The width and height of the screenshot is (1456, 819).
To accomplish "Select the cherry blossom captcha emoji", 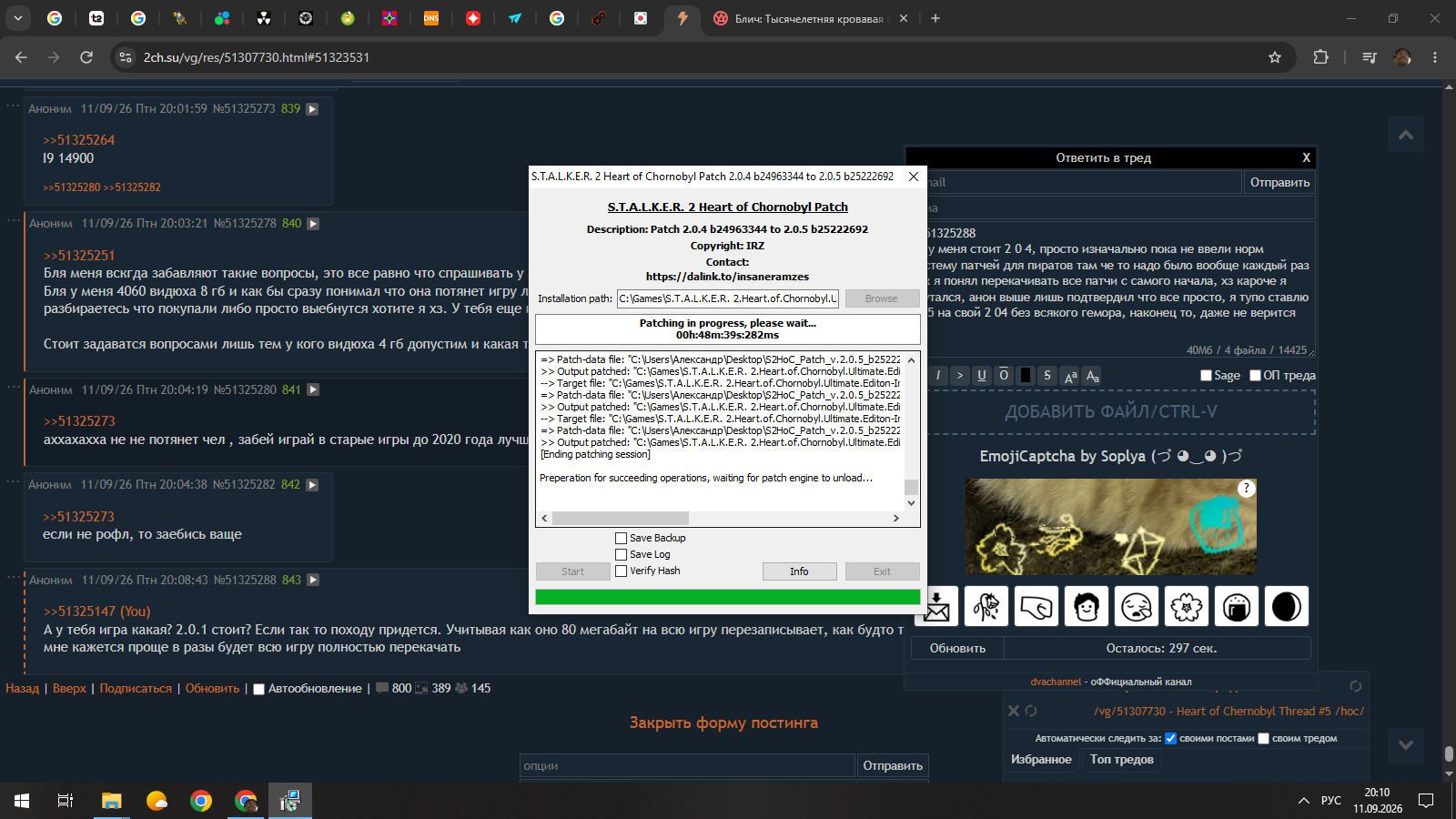I will (x=1187, y=606).
